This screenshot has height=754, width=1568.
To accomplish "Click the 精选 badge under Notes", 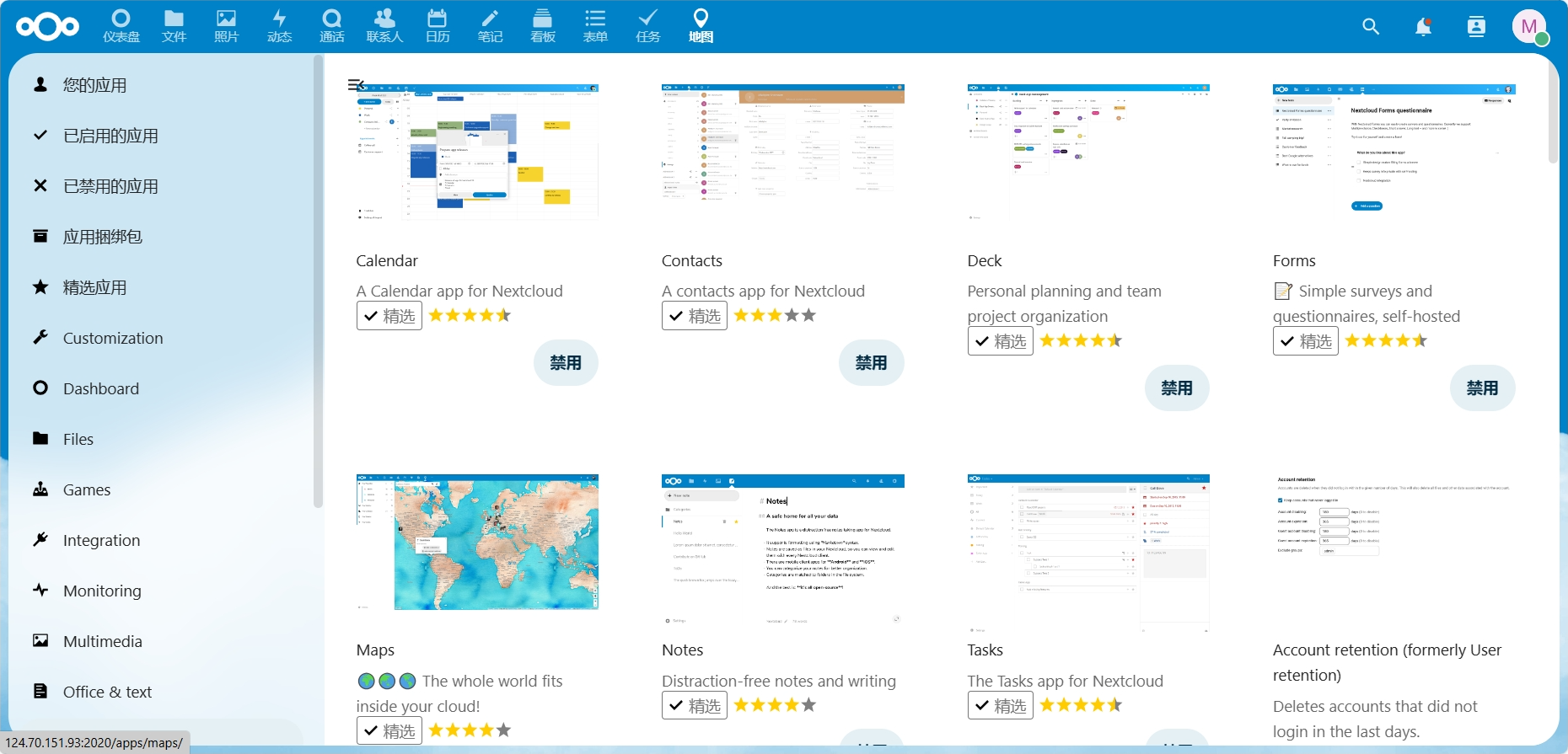I will coord(695,705).
